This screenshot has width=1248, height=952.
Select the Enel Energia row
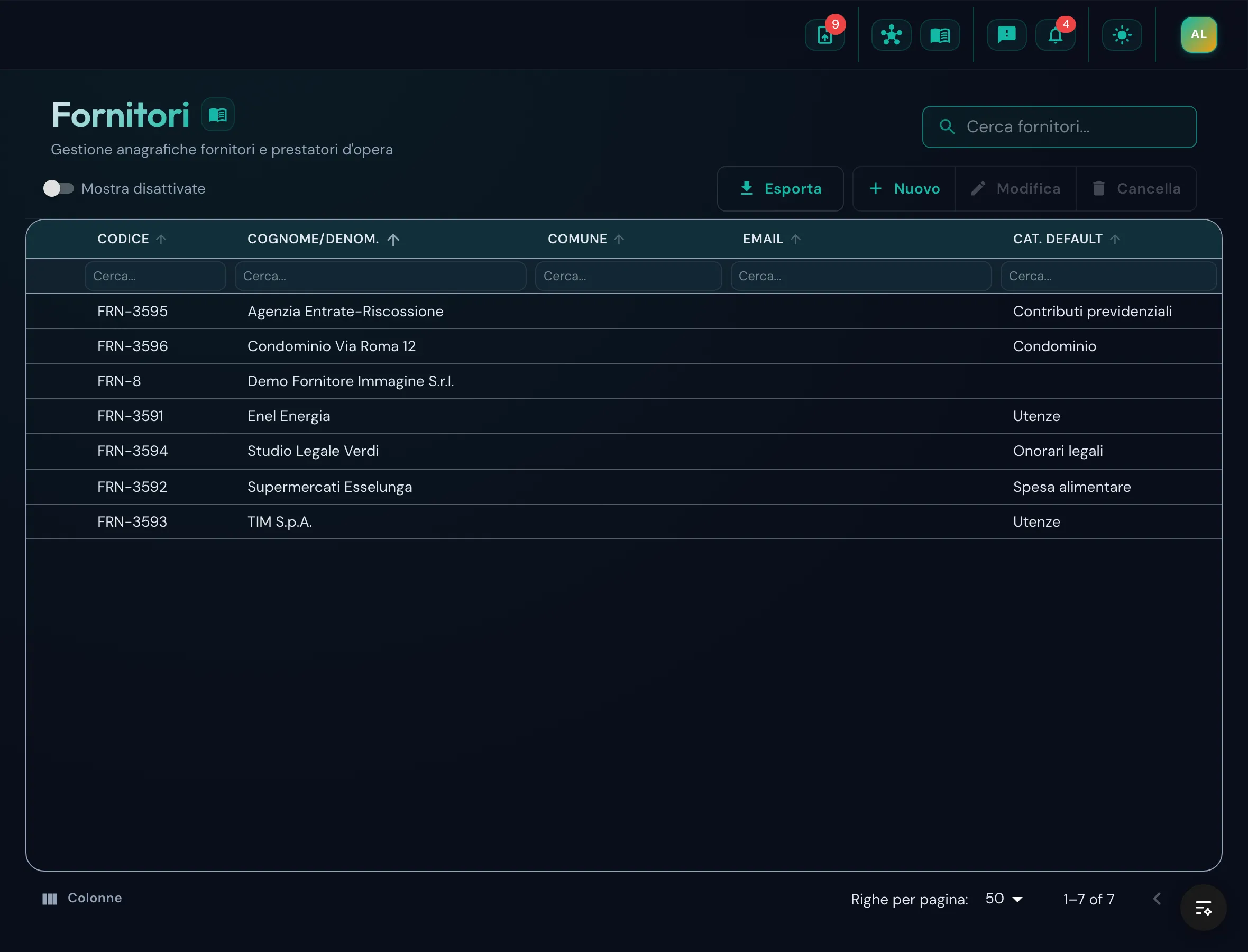[623, 417]
